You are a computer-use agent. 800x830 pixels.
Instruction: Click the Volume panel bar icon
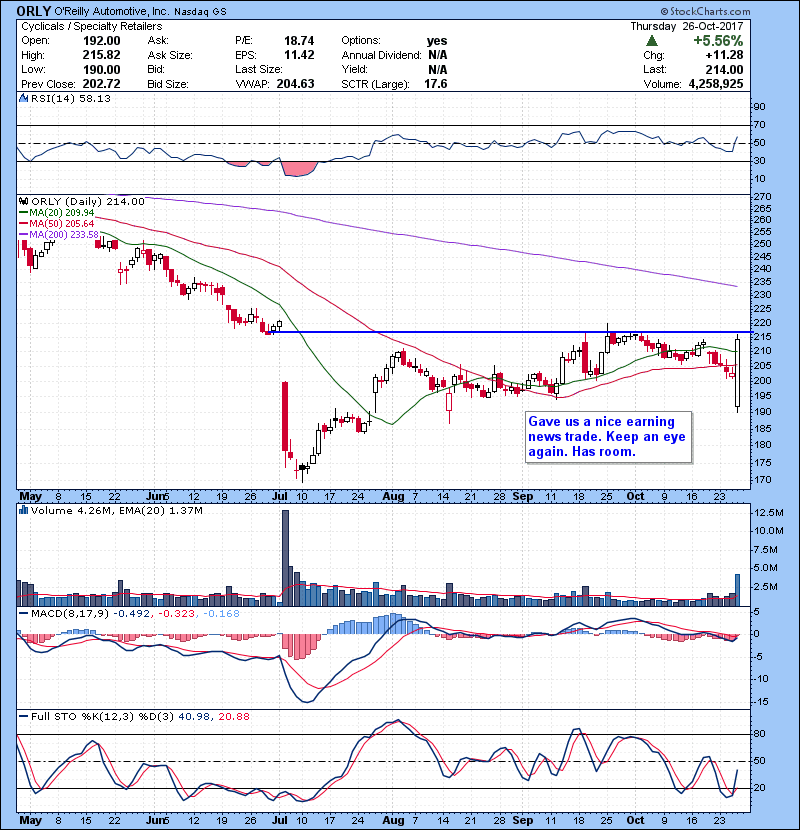coord(23,510)
